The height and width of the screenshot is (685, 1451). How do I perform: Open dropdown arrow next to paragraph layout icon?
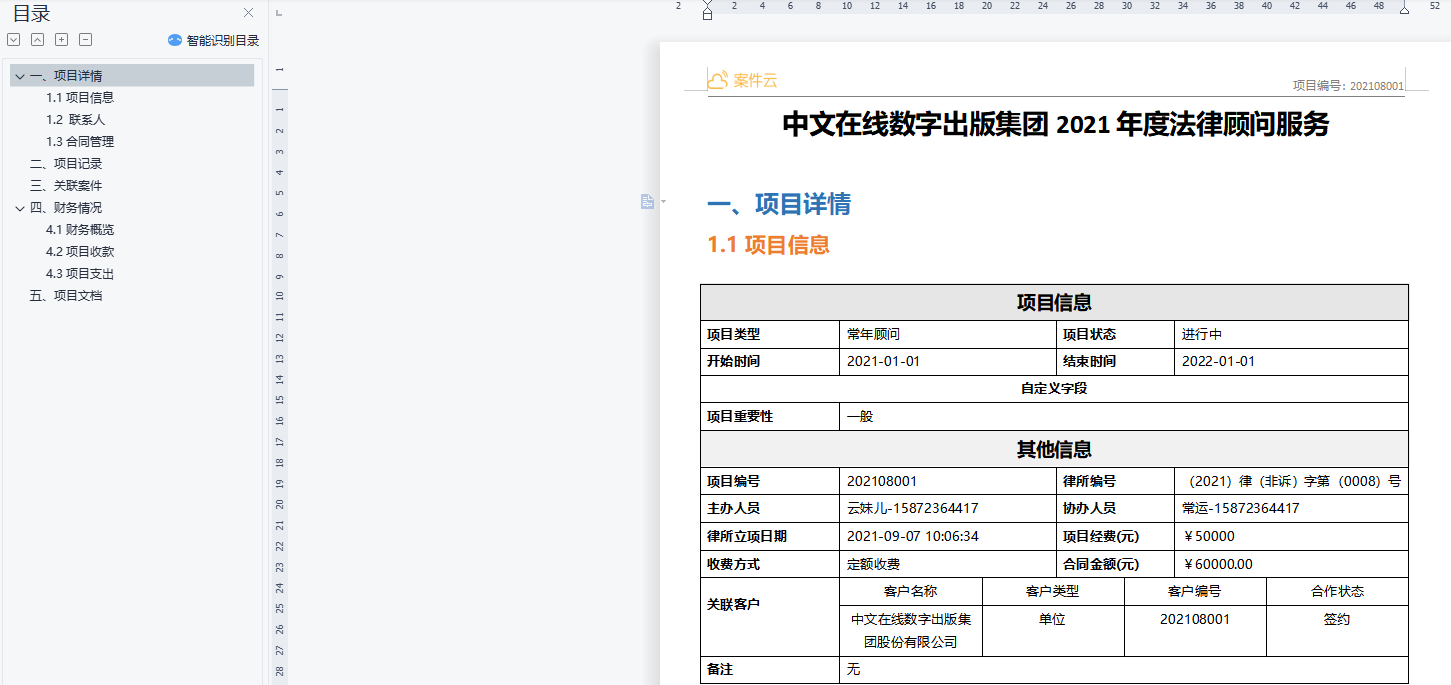tap(663, 203)
